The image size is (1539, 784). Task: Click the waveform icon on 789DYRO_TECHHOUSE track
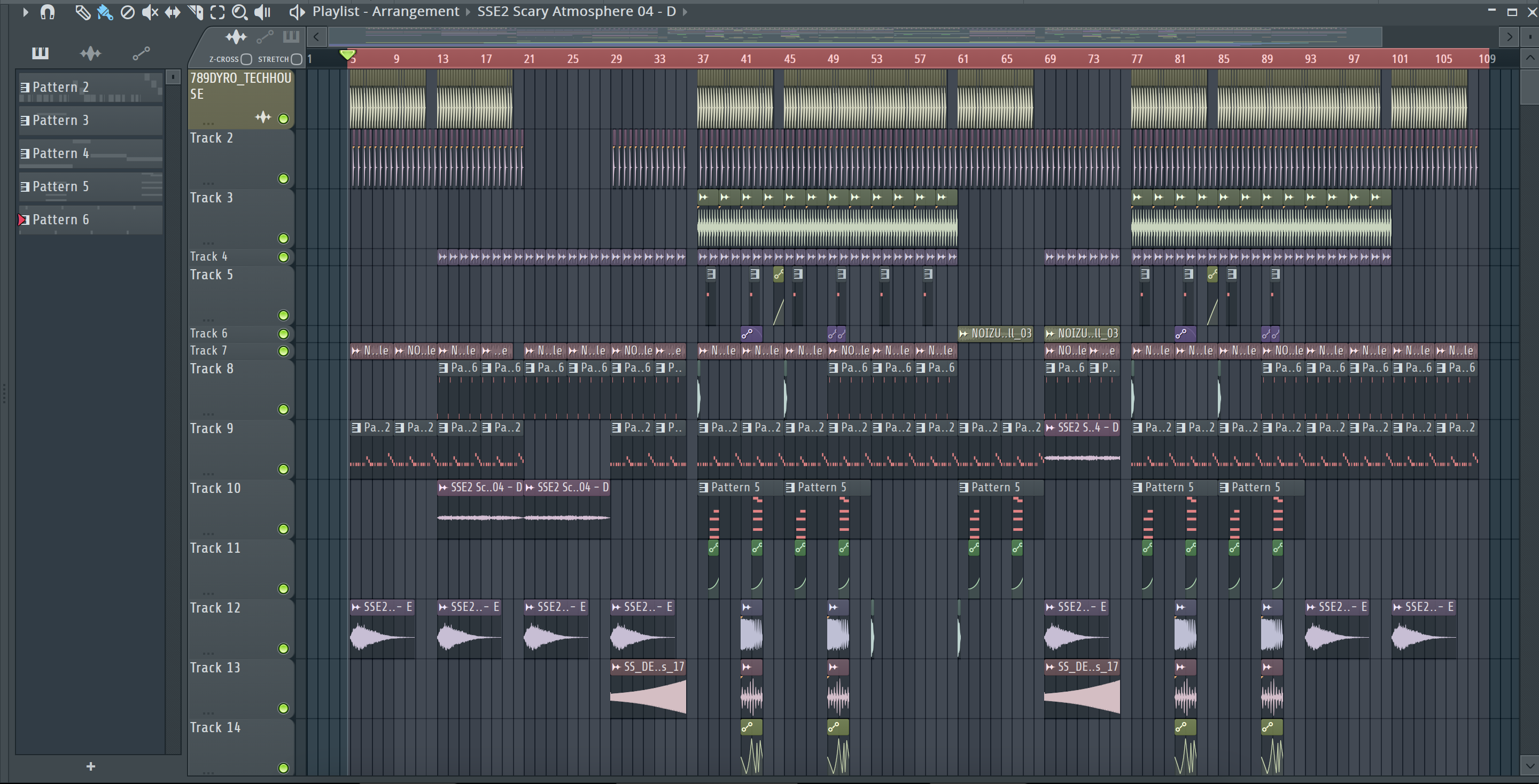[x=263, y=117]
